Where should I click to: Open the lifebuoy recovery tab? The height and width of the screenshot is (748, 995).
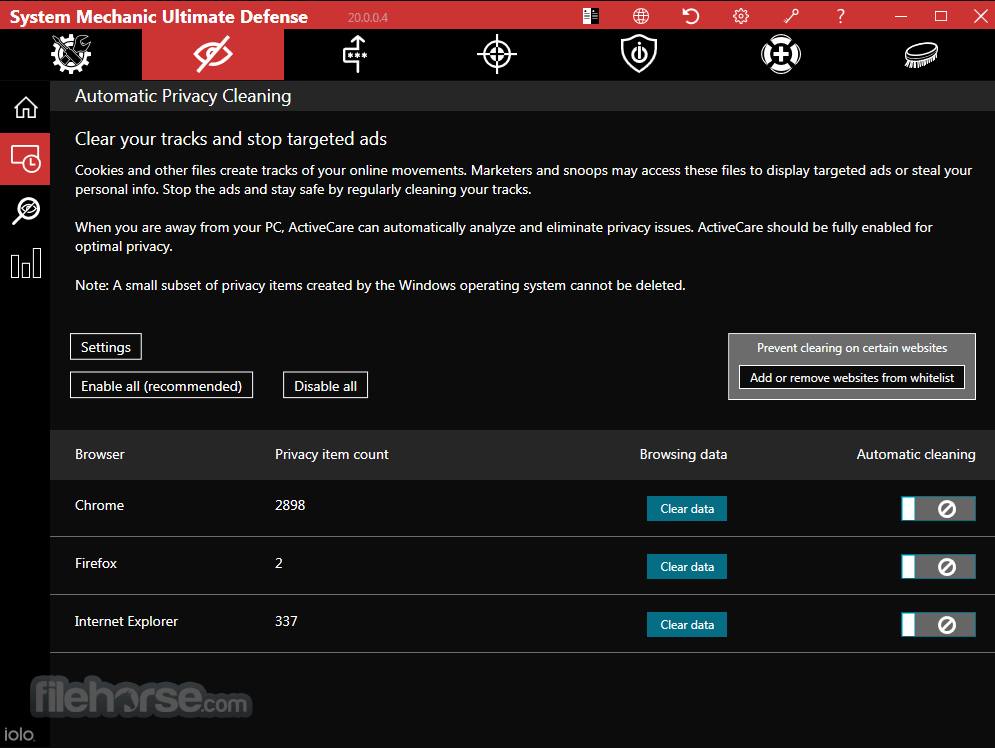pos(781,54)
